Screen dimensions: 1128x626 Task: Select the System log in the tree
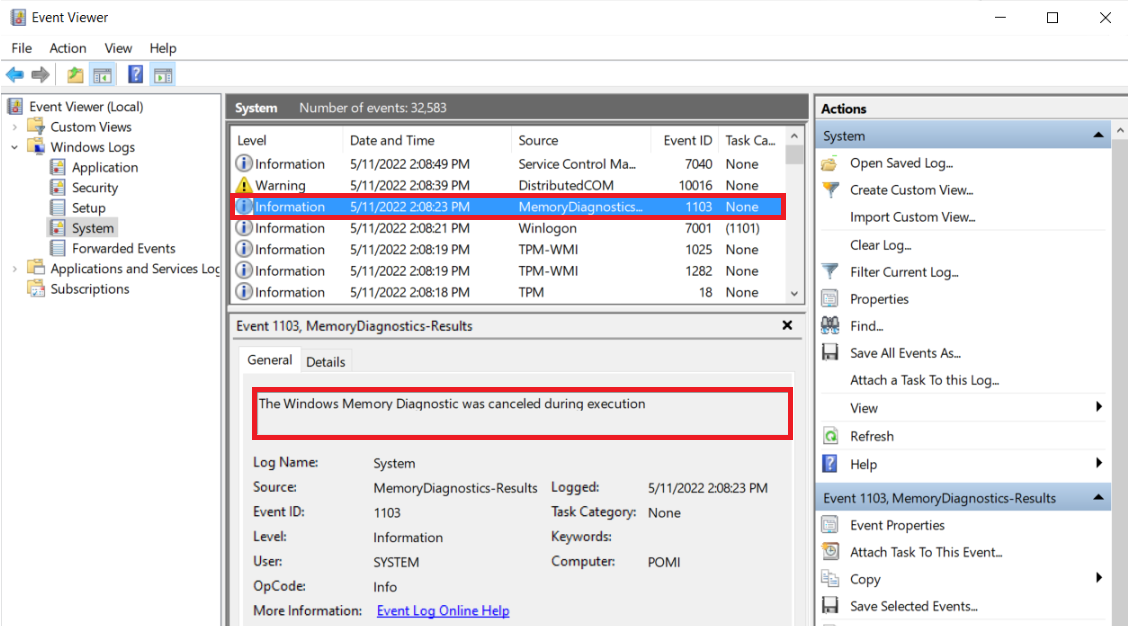click(93, 228)
